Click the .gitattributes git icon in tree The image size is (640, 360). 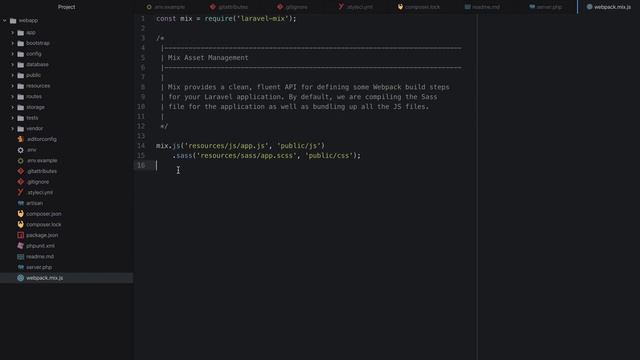coord(21,171)
